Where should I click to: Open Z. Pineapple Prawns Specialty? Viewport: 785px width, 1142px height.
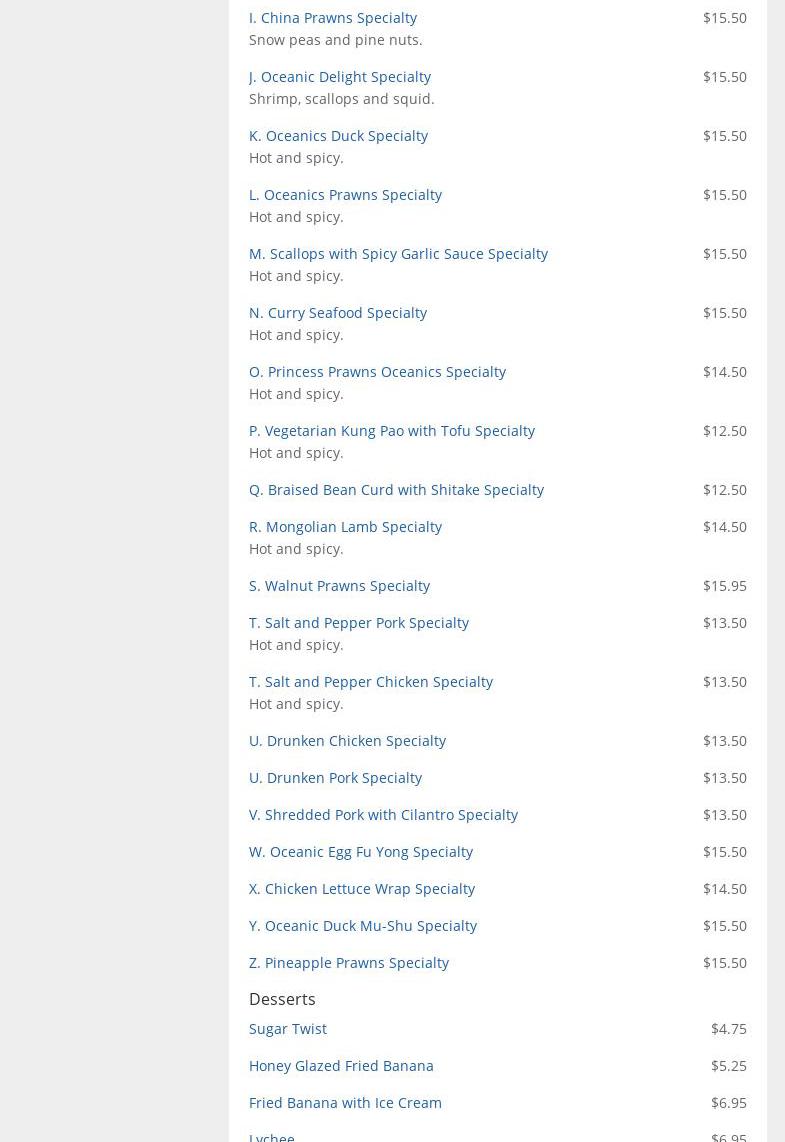coord(348,962)
